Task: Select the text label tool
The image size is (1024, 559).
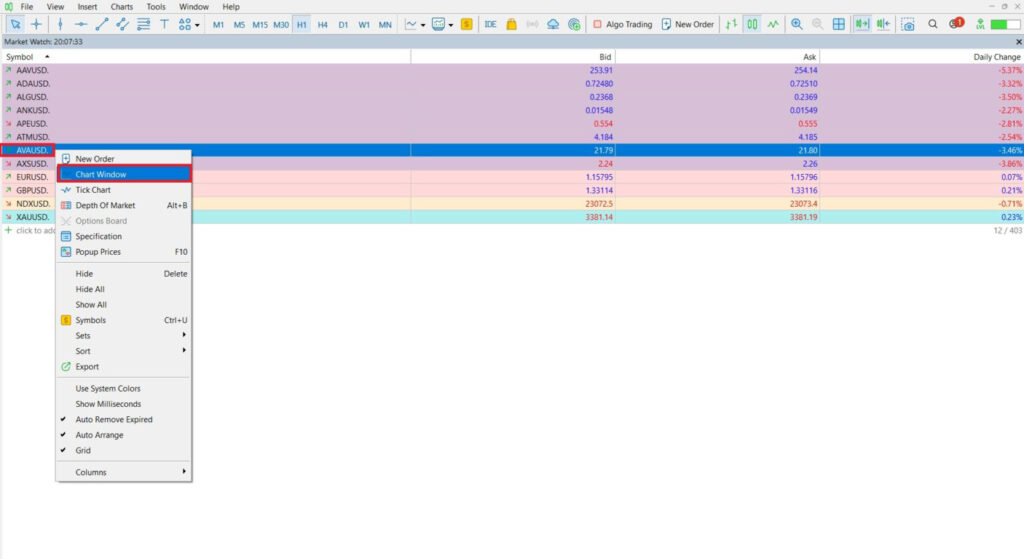Action: (164, 24)
